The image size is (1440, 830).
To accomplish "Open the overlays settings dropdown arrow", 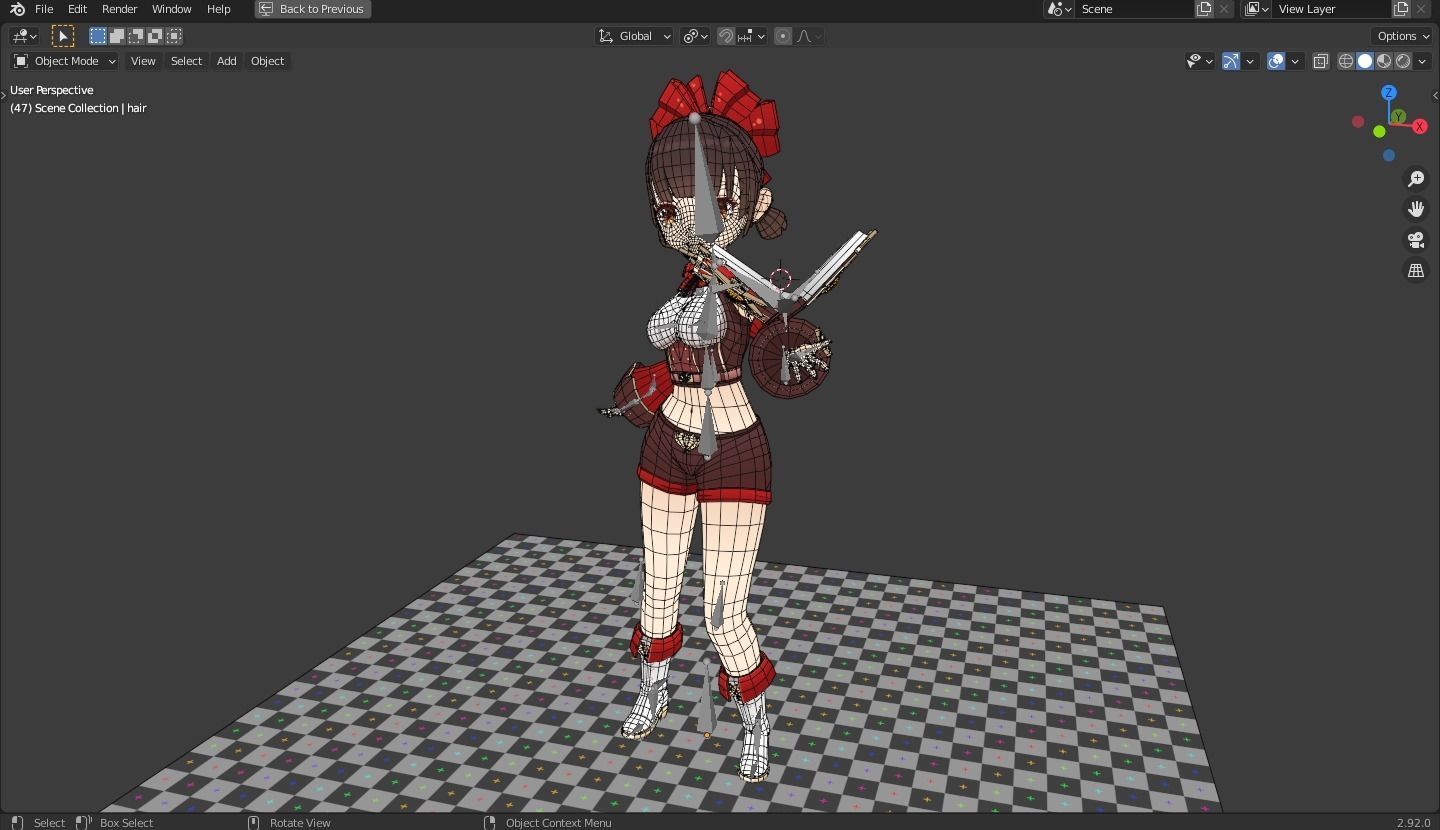I will 1295,61.
